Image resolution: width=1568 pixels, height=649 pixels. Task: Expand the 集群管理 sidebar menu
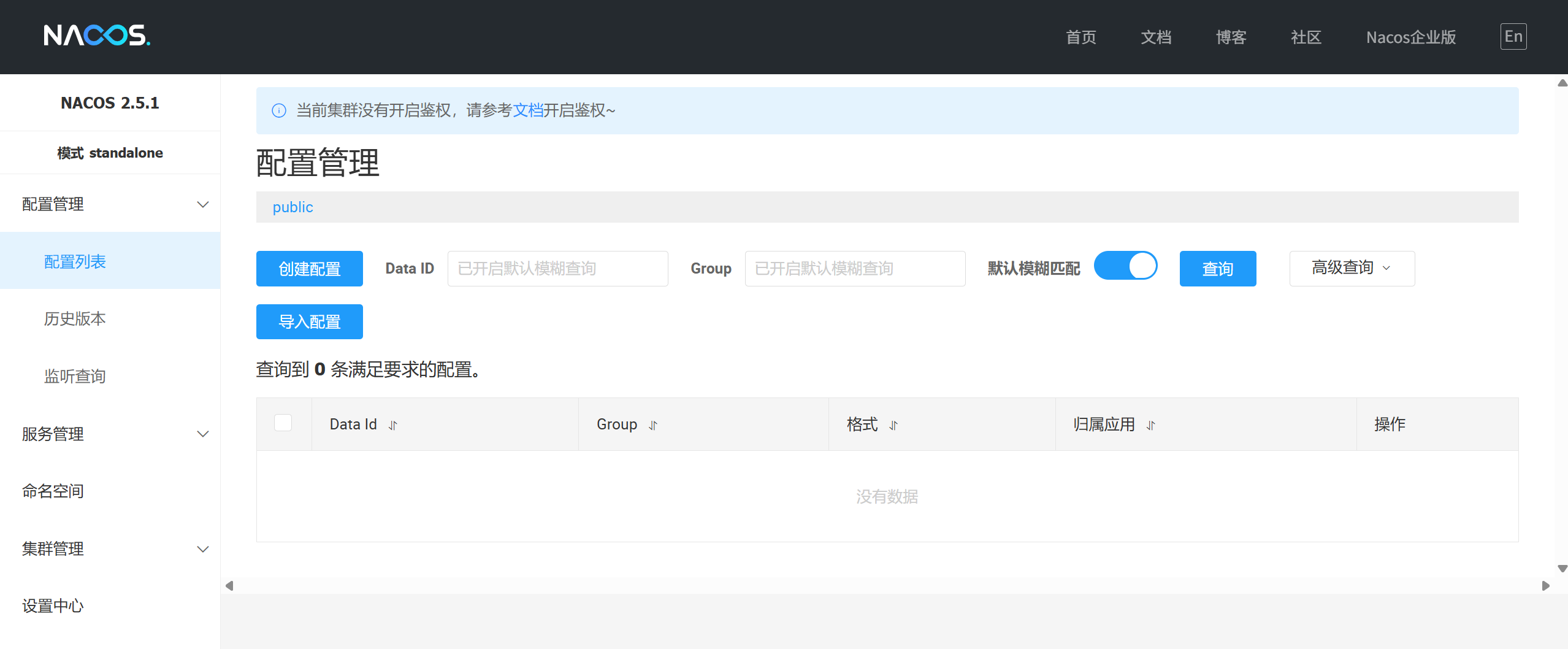pyautogui.click(x=110, y=548)
